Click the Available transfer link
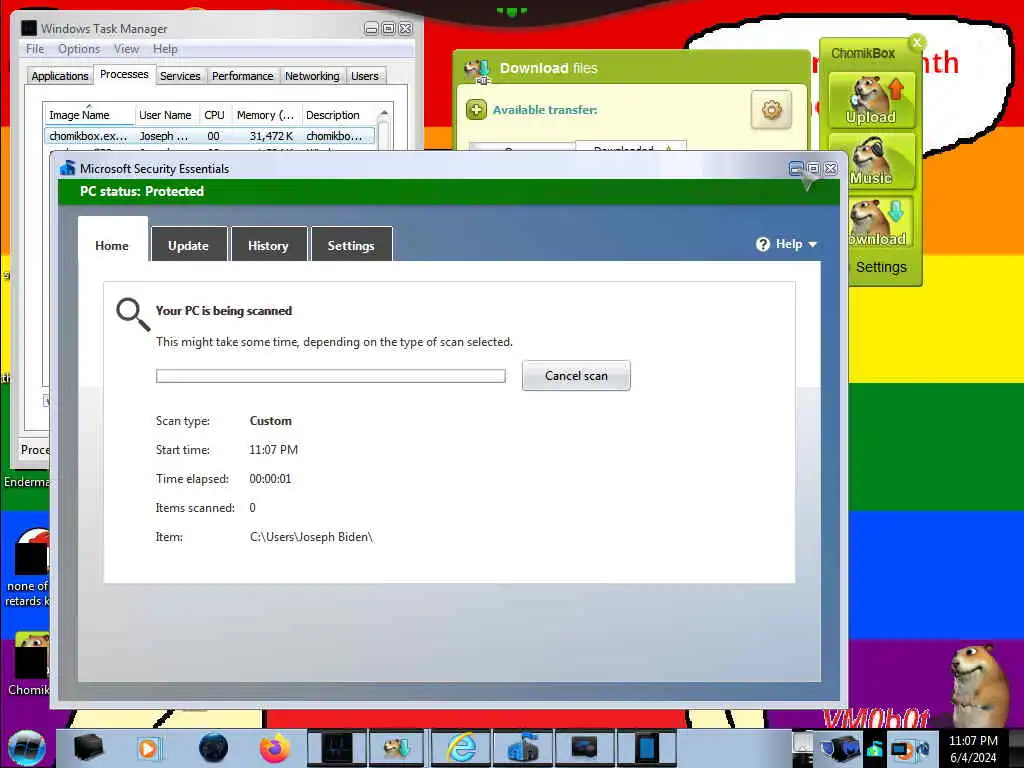 pyautogui.click(x=545, y=110)
